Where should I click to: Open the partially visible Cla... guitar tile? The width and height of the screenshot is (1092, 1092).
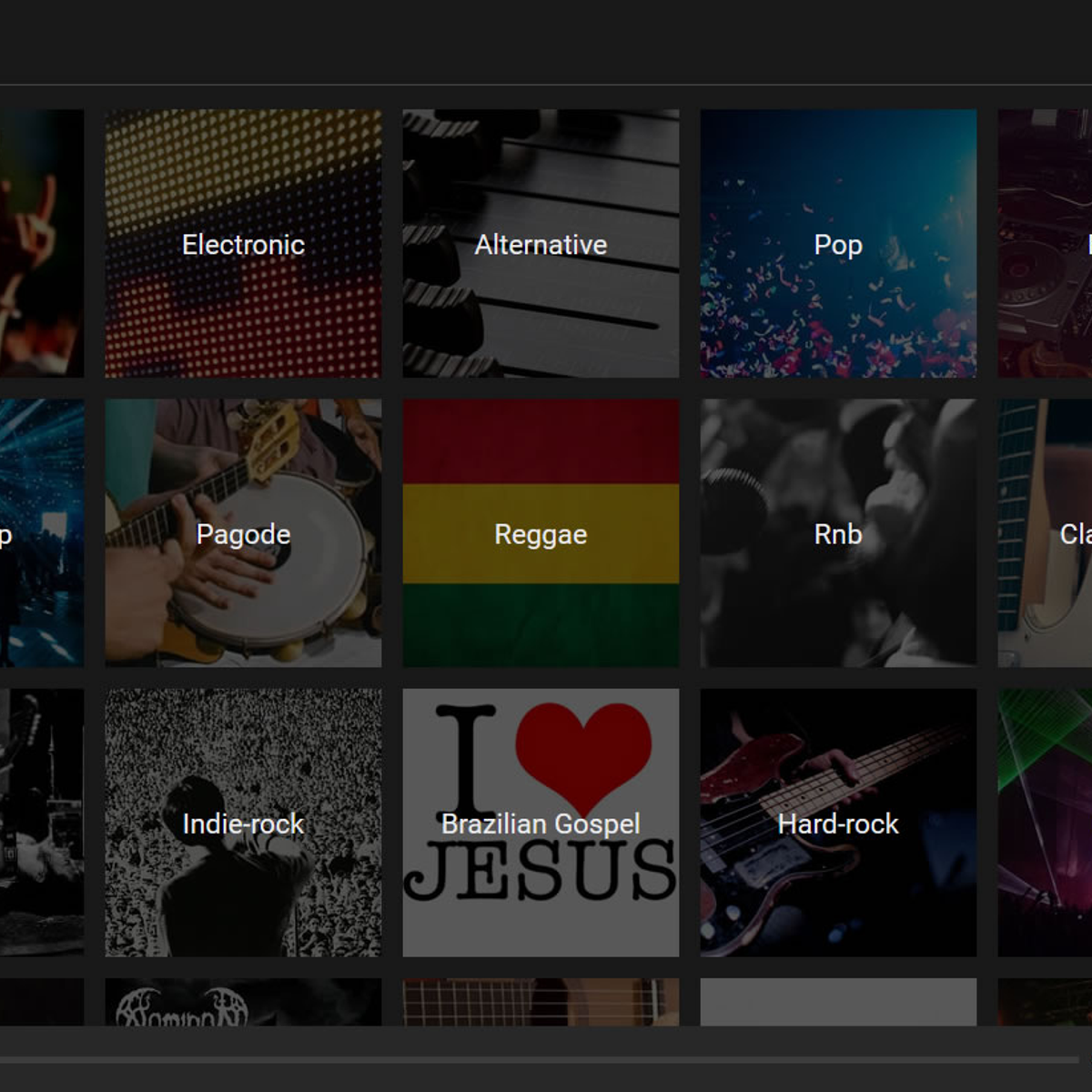[1045, 533]
